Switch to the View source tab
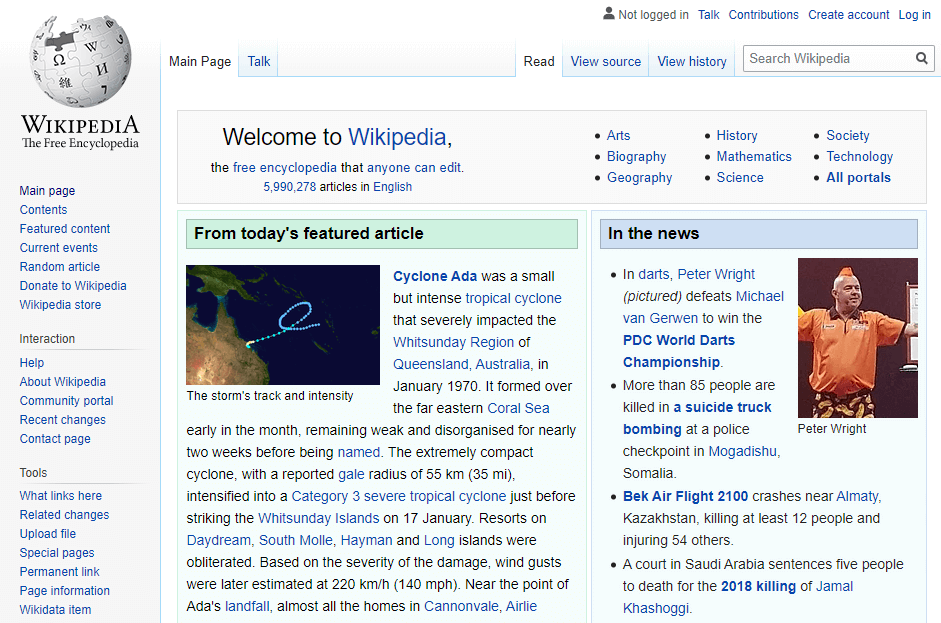The height and width of the screenshot is (623, 941). coord(605,61)
